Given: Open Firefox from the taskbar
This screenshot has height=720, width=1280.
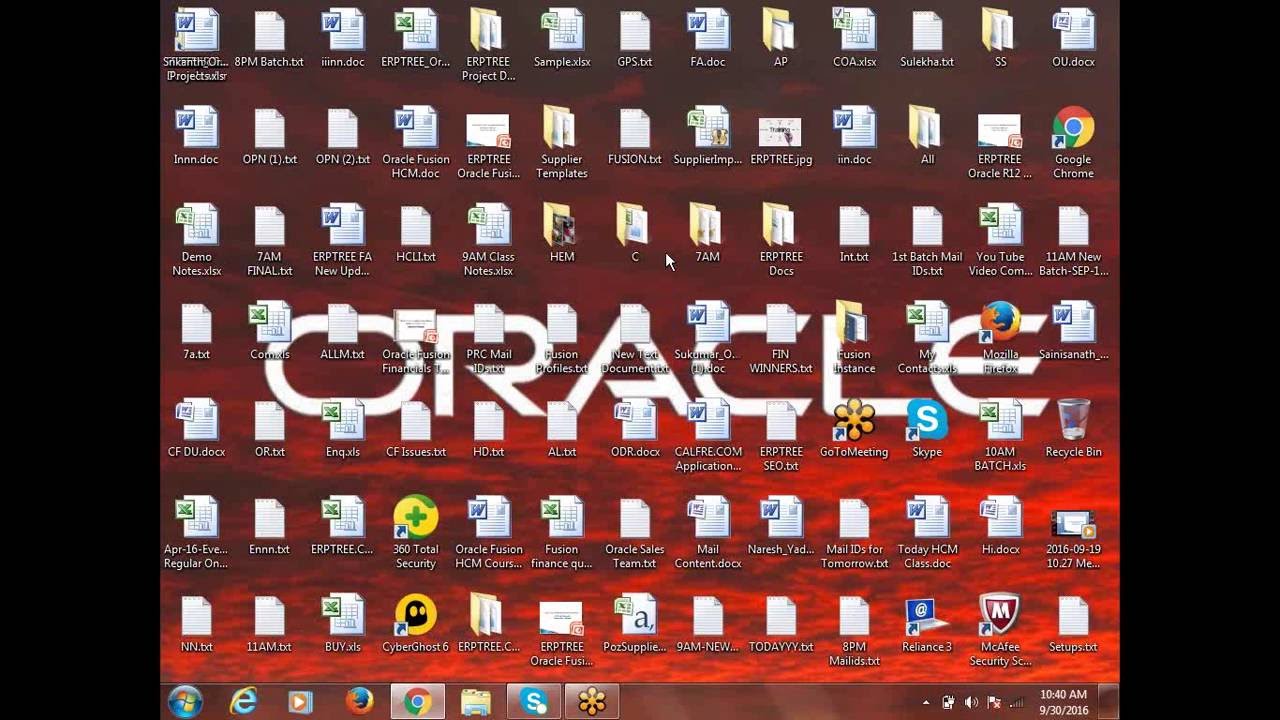Looking at the screenshot, I should point(359,702).
